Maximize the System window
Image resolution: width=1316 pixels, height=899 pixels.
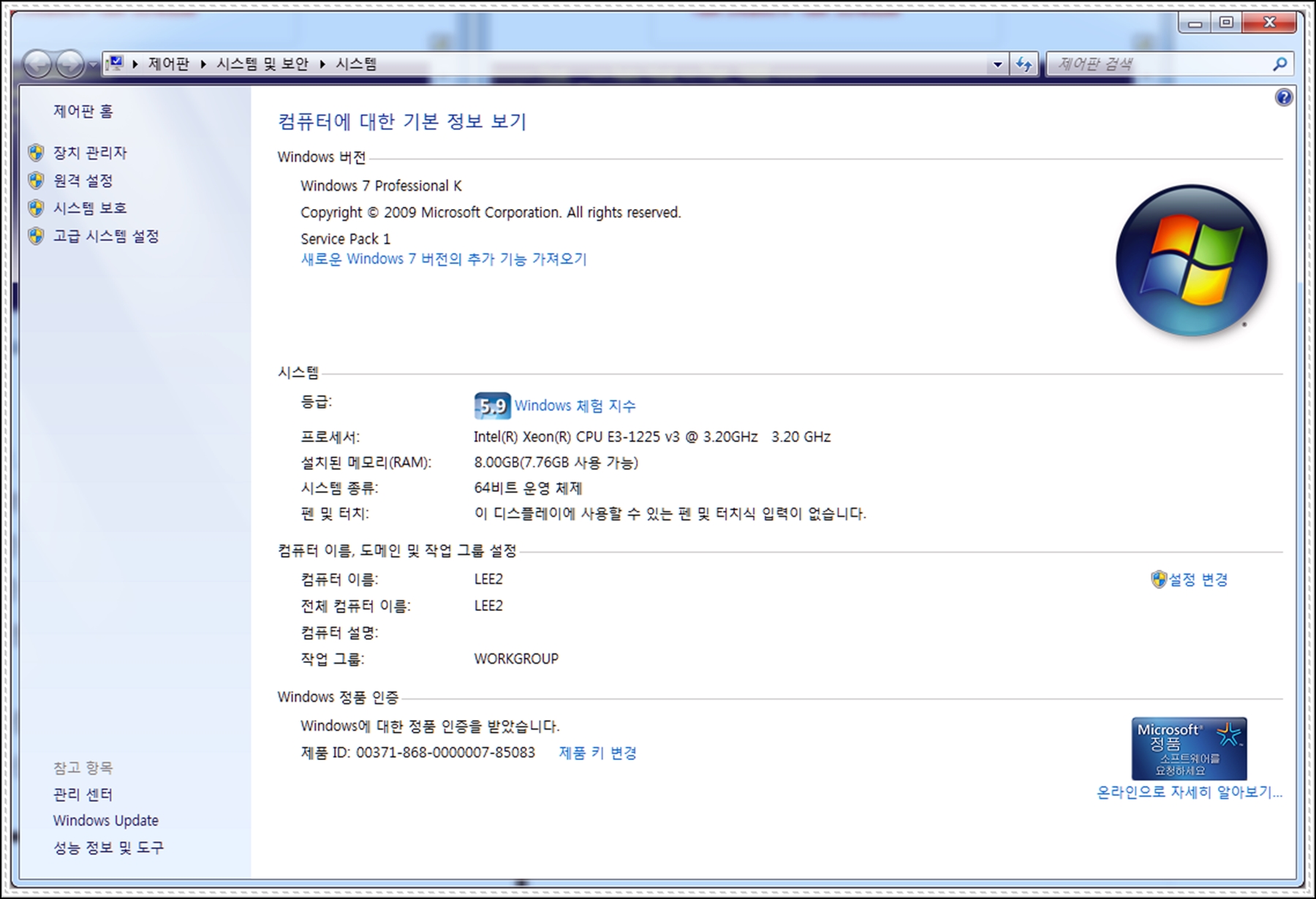coord(1226,23)
